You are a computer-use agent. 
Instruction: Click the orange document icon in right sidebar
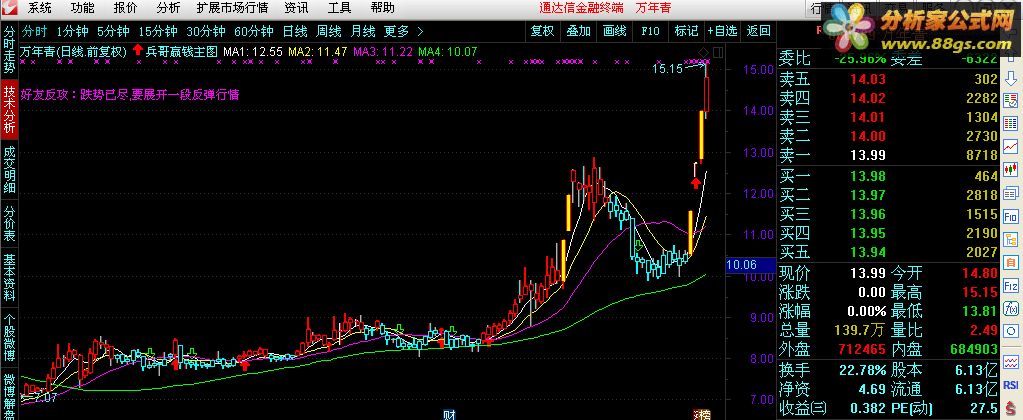click(x=1011, y=262)
